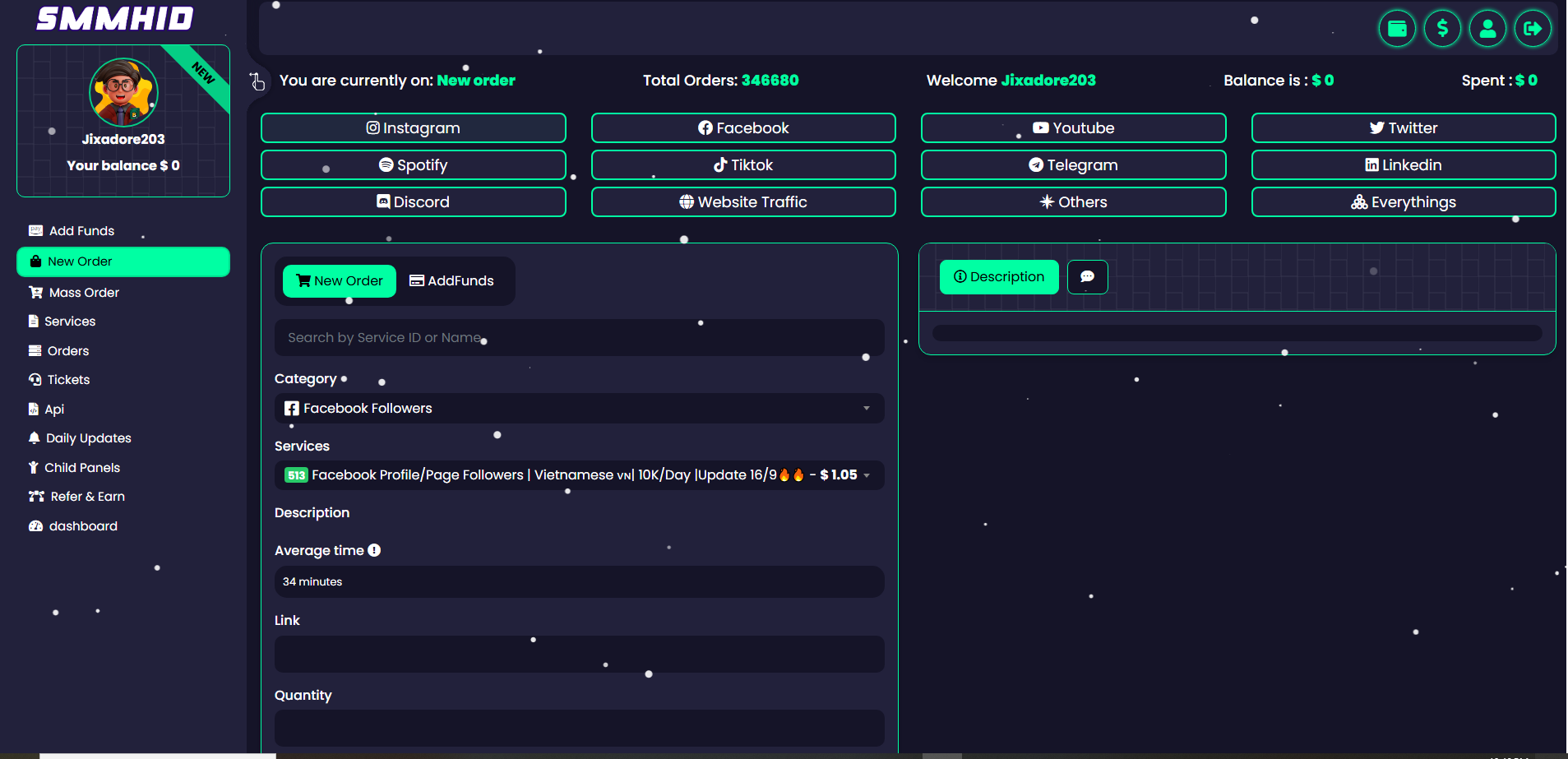Open the chat bubble tab beside Description
Screen dimensions: 1568x759
click(1087, 277)
